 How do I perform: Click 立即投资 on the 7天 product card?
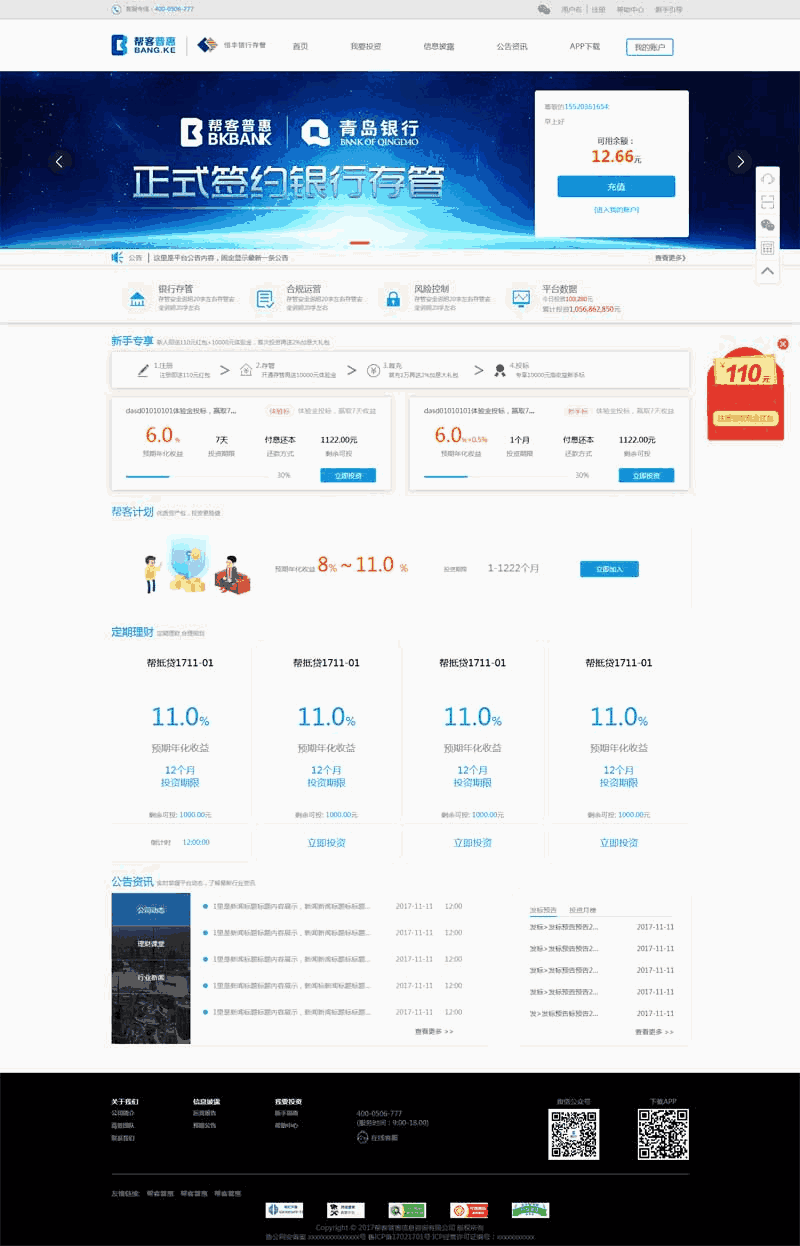[x=348, y=476]
